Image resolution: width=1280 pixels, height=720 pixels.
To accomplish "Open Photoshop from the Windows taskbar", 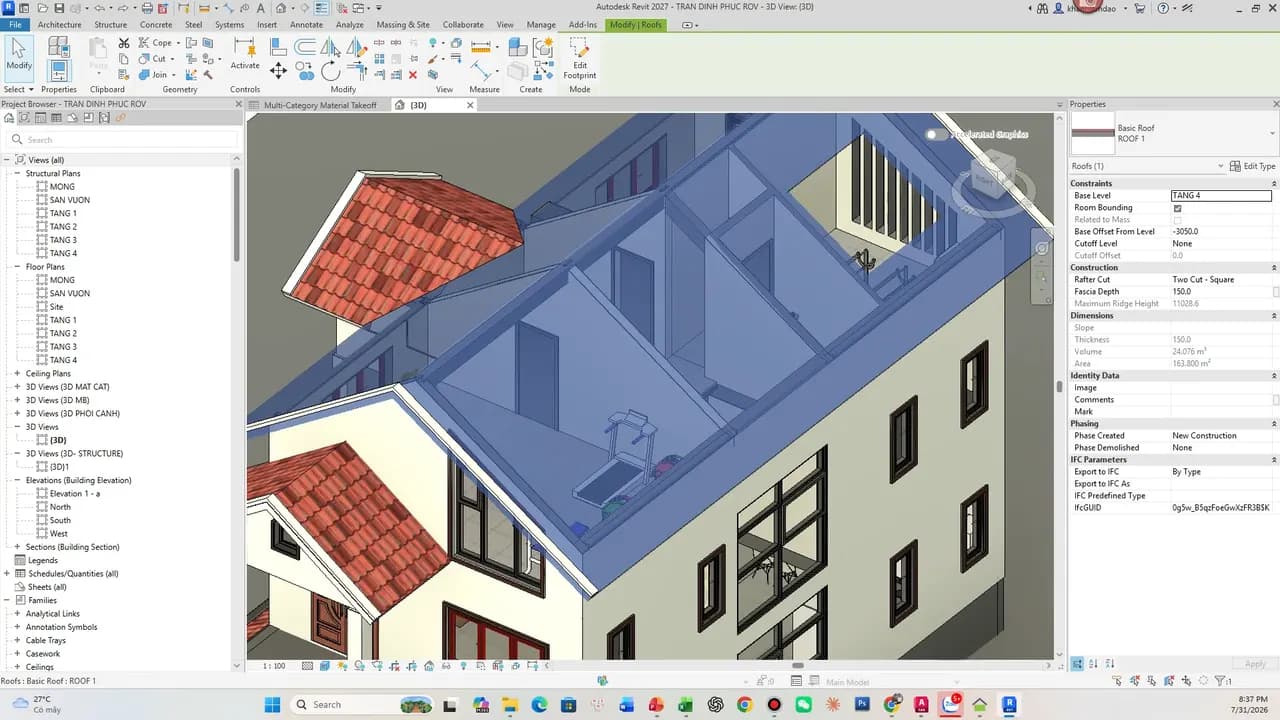I will click(x=862, y=705).
